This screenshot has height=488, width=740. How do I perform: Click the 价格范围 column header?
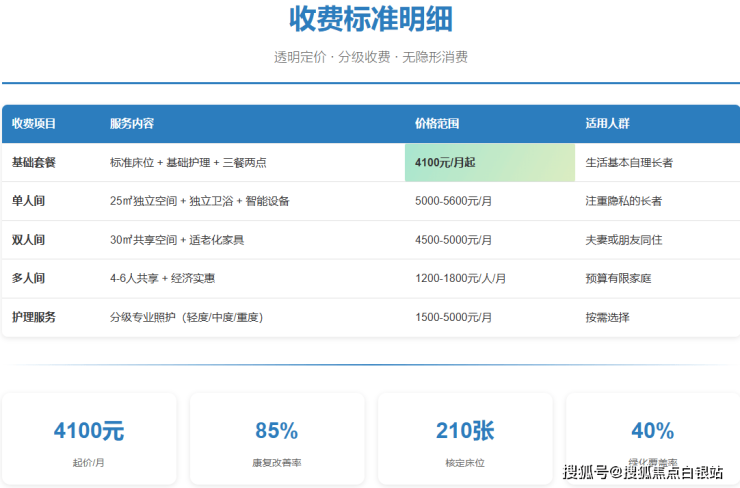[437, 124]
